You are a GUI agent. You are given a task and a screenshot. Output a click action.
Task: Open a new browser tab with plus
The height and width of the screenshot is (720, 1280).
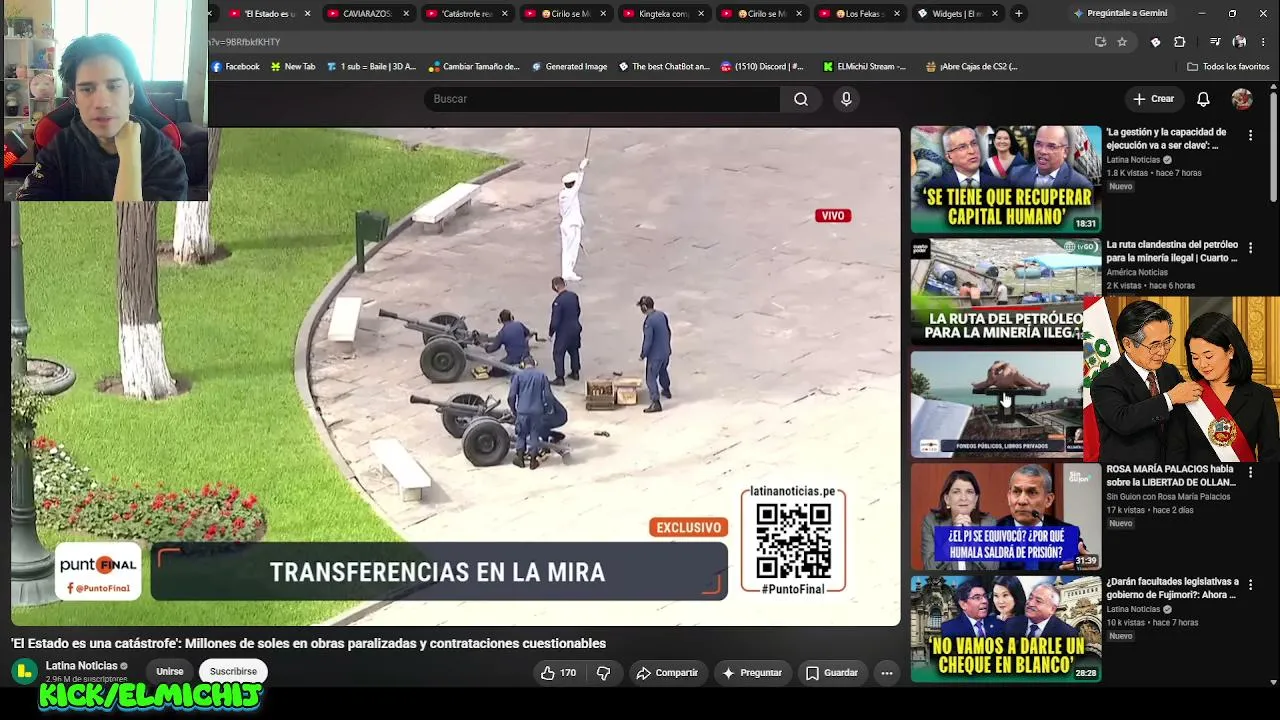tap(1018, 14)
